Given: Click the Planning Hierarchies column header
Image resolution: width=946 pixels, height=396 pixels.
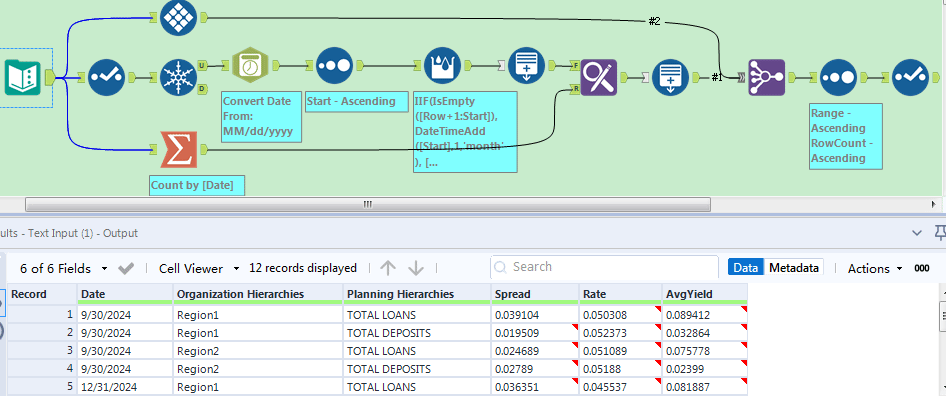Looking at the screenshot, I should [417, 295].
